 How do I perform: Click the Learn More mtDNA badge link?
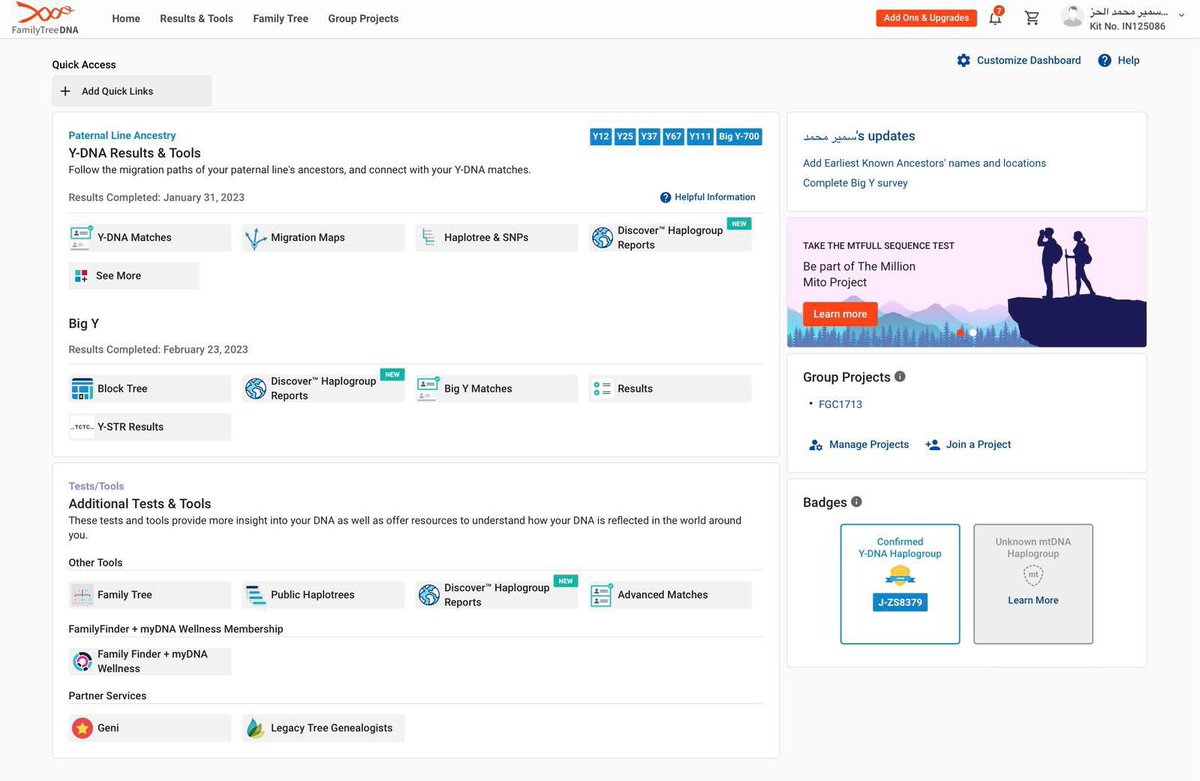pyautogui.click(x=1033, y=601)
